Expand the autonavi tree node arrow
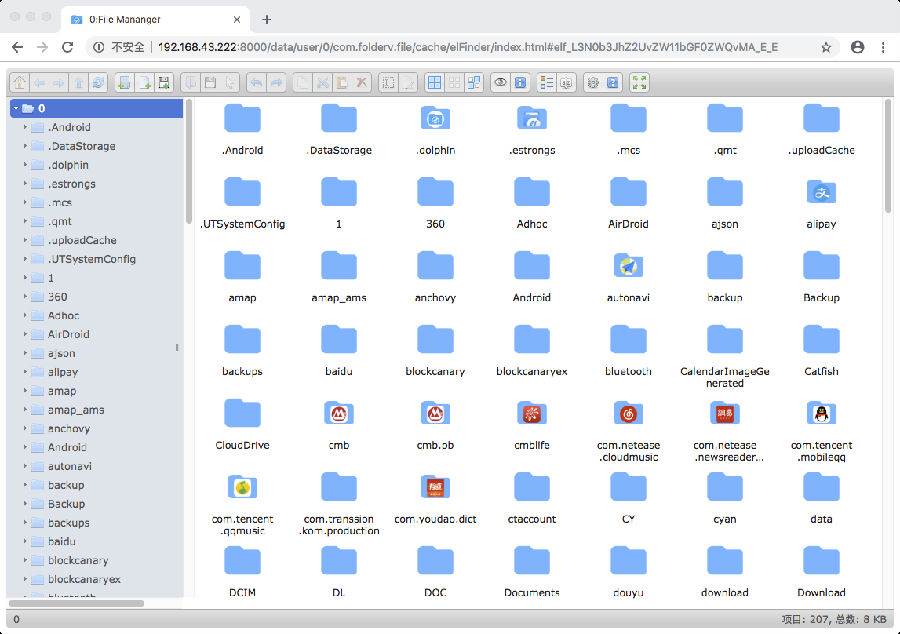The height and width of the screenshot is (634, 900). [x=25, y=466]
